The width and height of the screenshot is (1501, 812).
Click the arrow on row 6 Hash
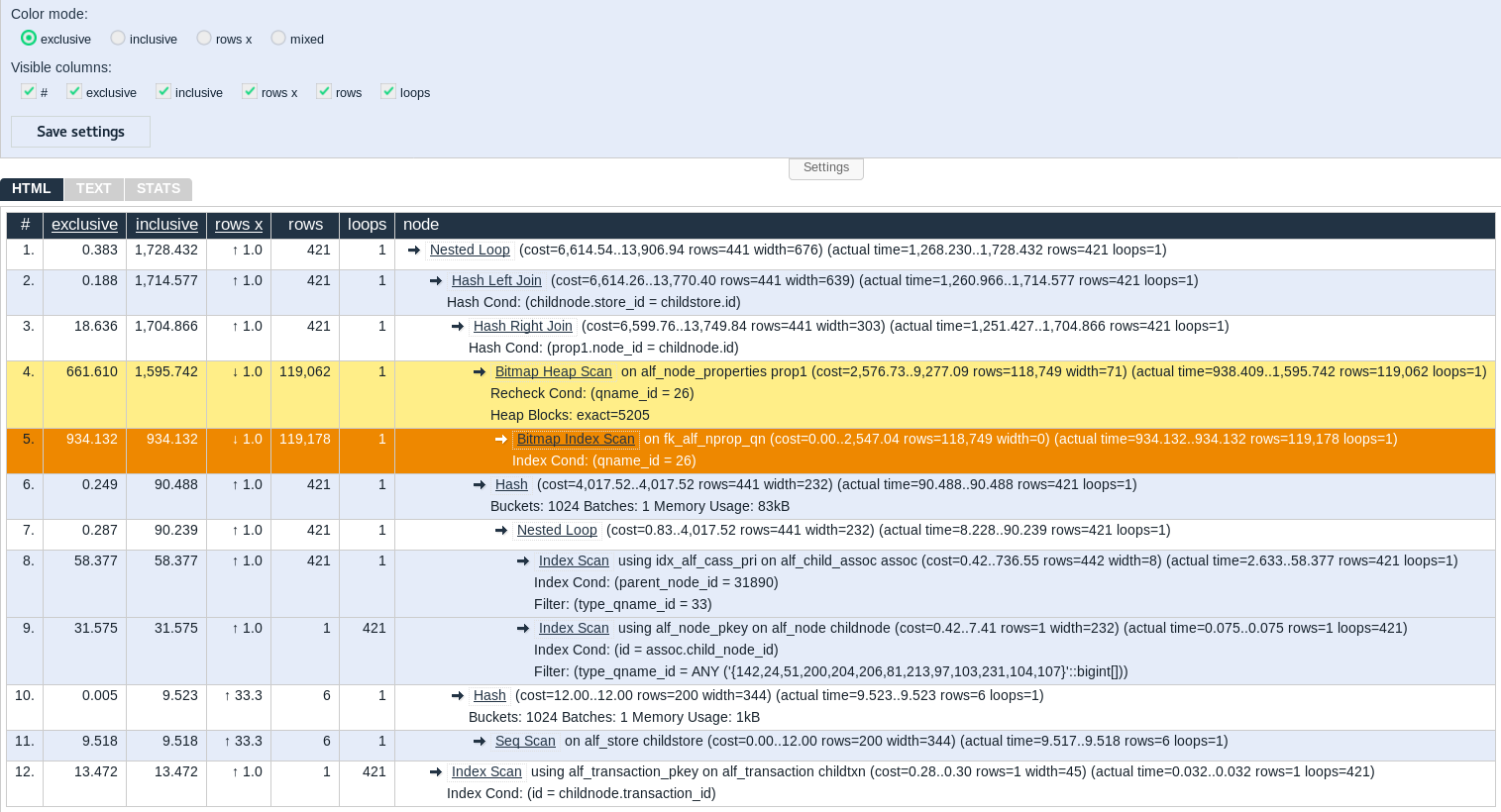(480, 485)
